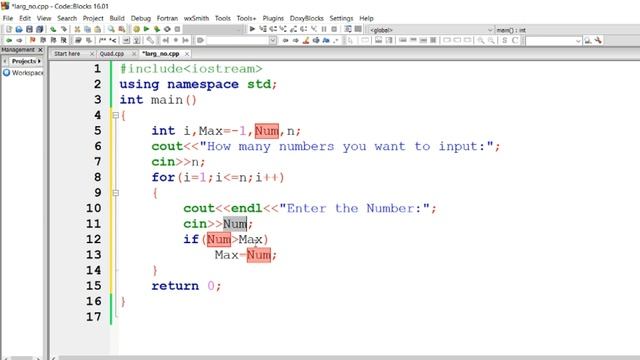Screen dimensions: 640x360
Task: Click the highlight marker icon
Action: point(306,40)
